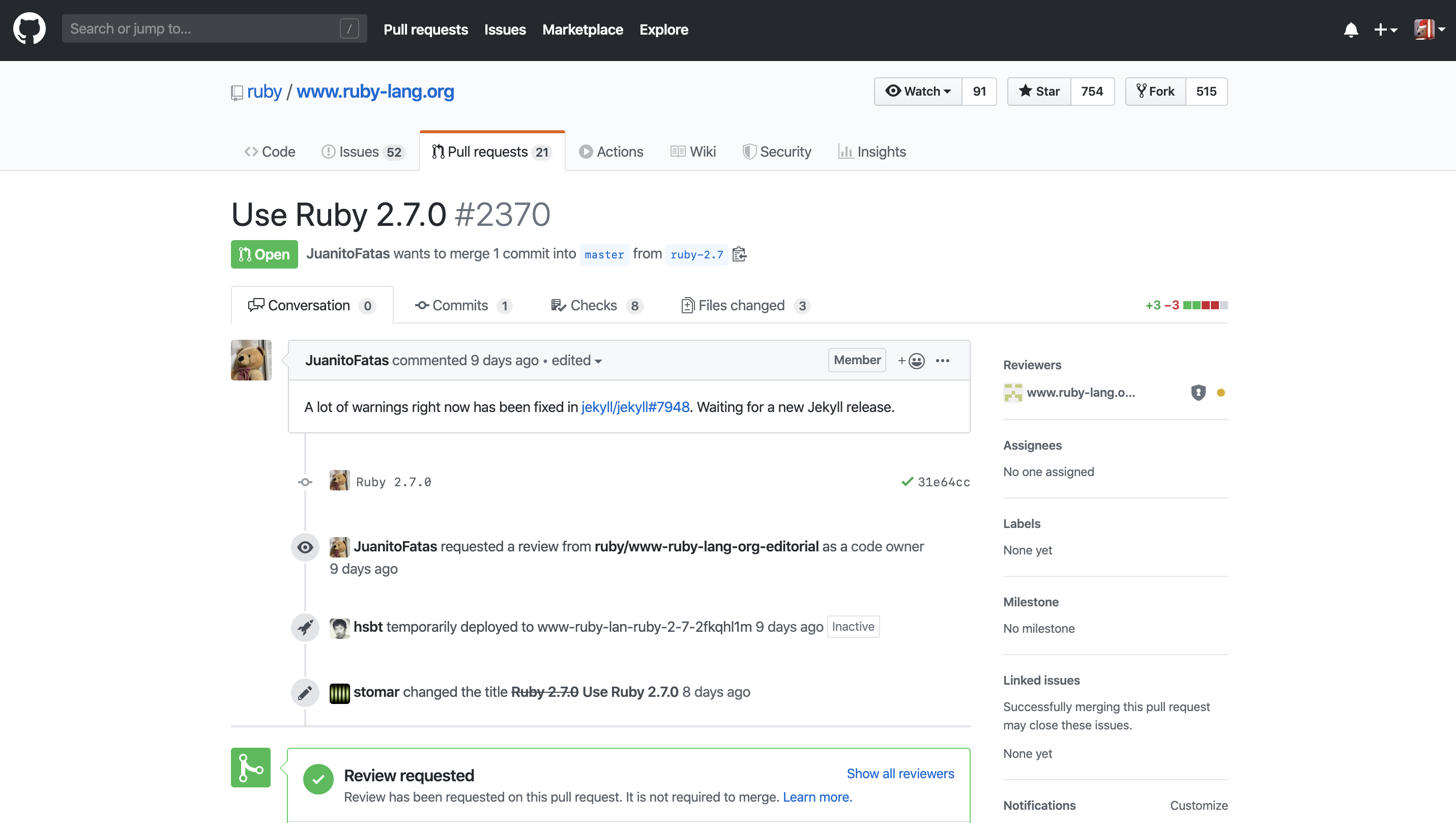1456x823 pixels.
Task: Switch to the Wiki tab
Action: tap(693, 152)
